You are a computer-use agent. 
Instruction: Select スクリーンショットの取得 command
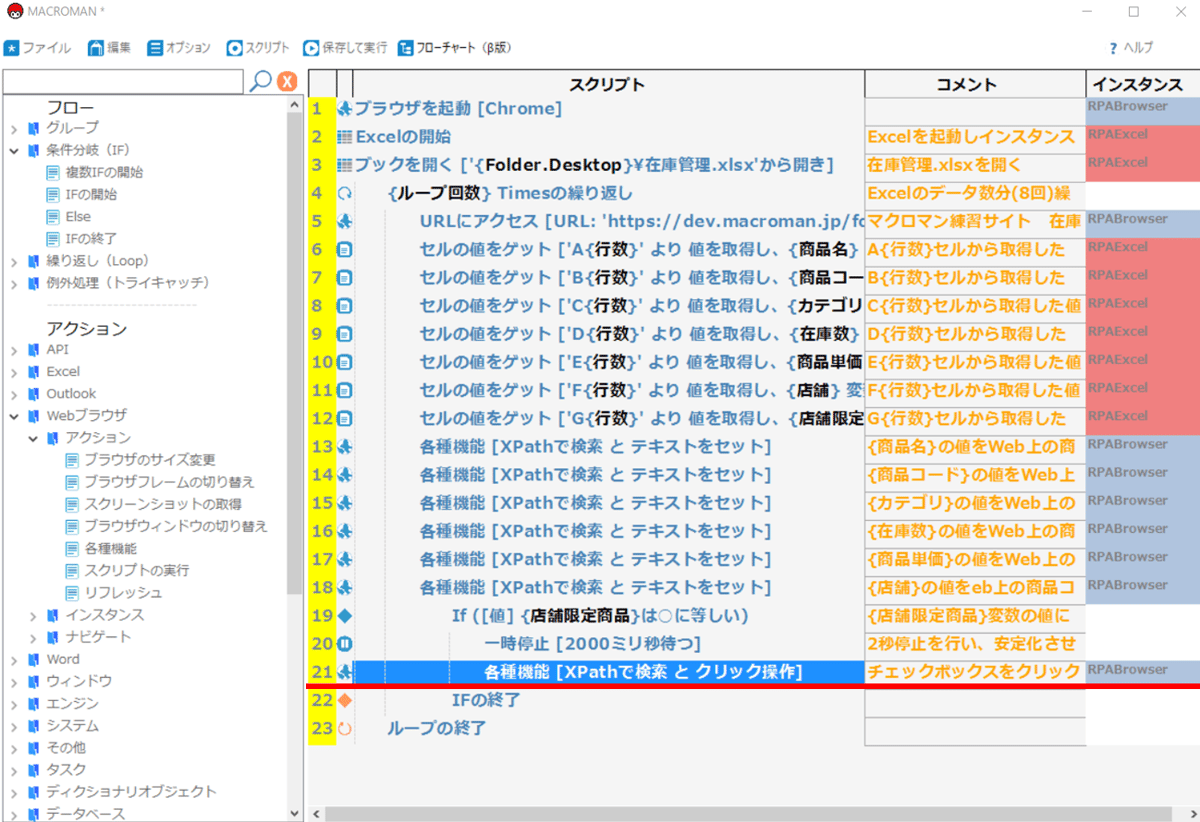[153, 504]
